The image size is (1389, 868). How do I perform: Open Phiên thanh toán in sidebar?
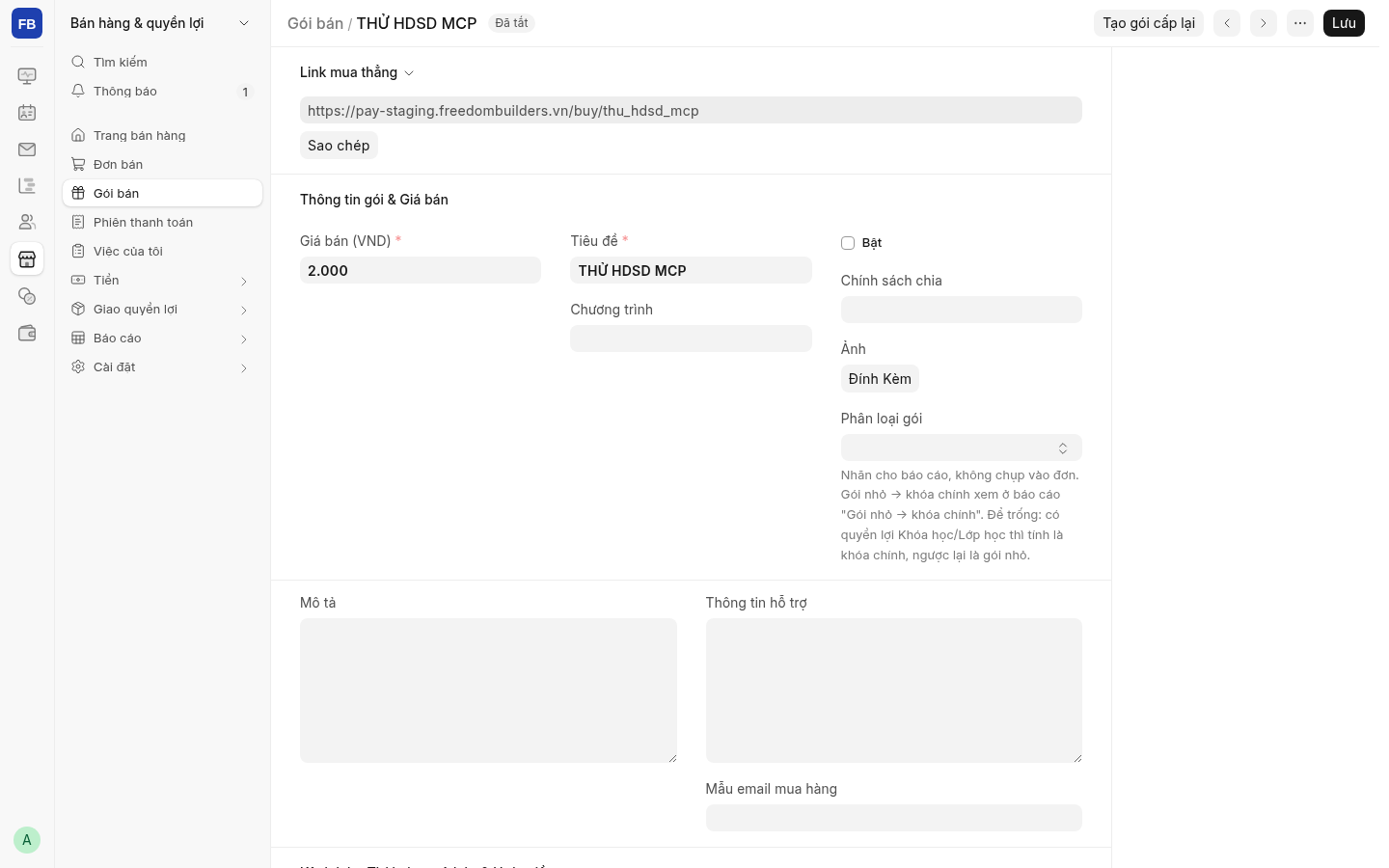(162, 223)
